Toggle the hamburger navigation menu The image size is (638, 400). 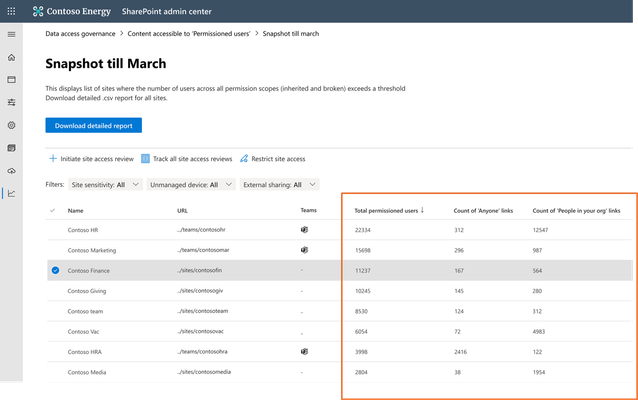(x=11, y=35)
